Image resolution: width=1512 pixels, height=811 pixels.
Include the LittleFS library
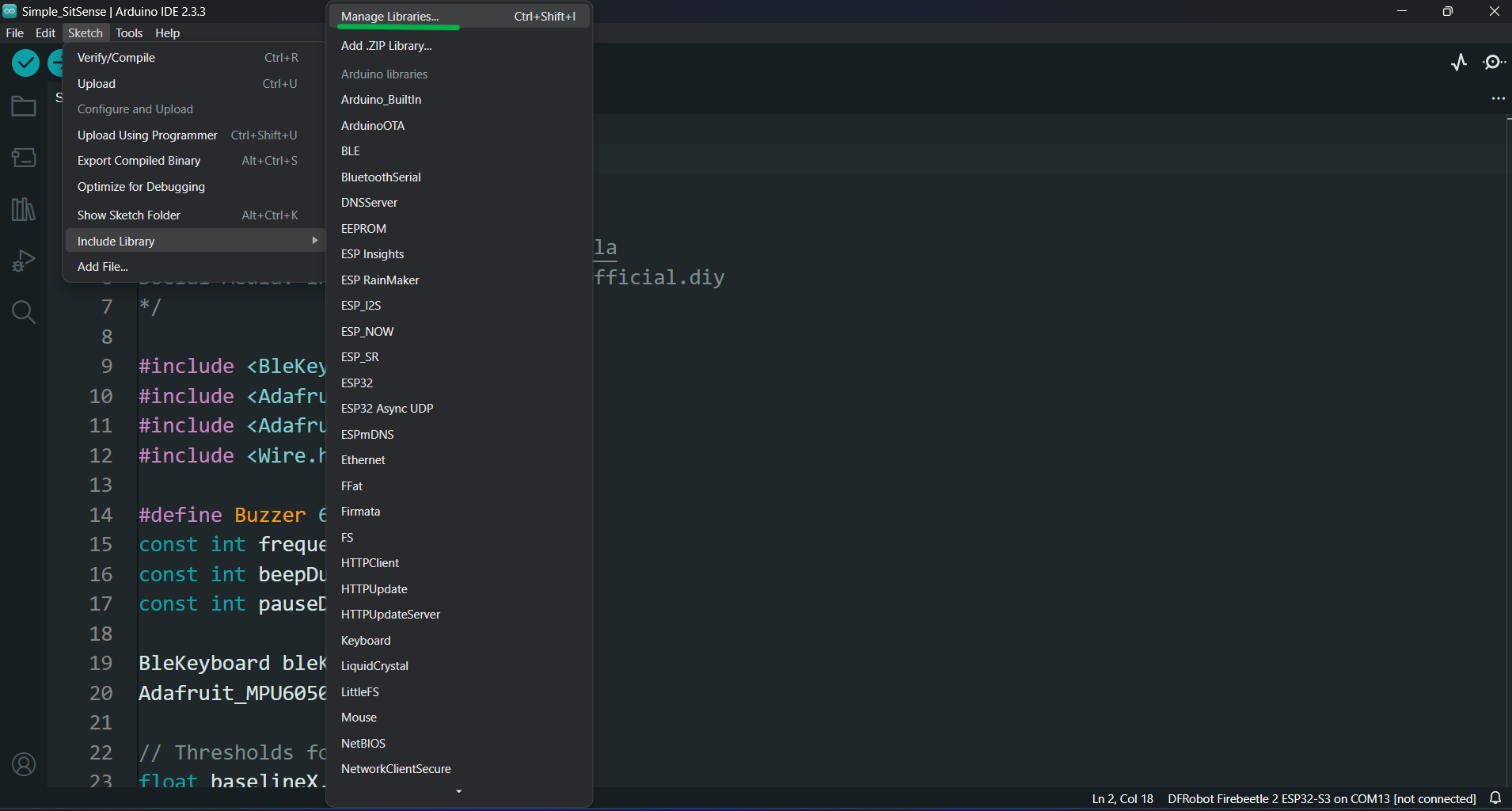459,692
